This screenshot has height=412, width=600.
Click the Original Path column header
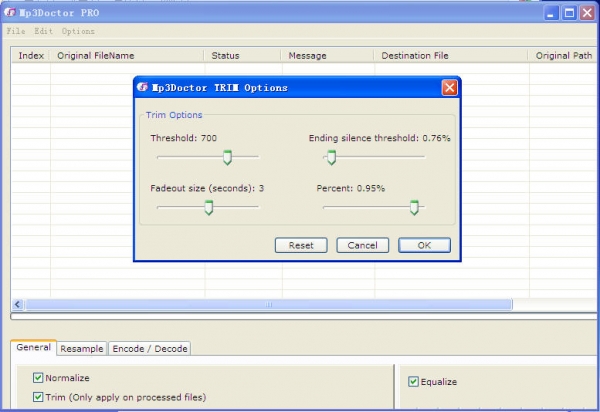pyautogui.click(x=563, y=55)
